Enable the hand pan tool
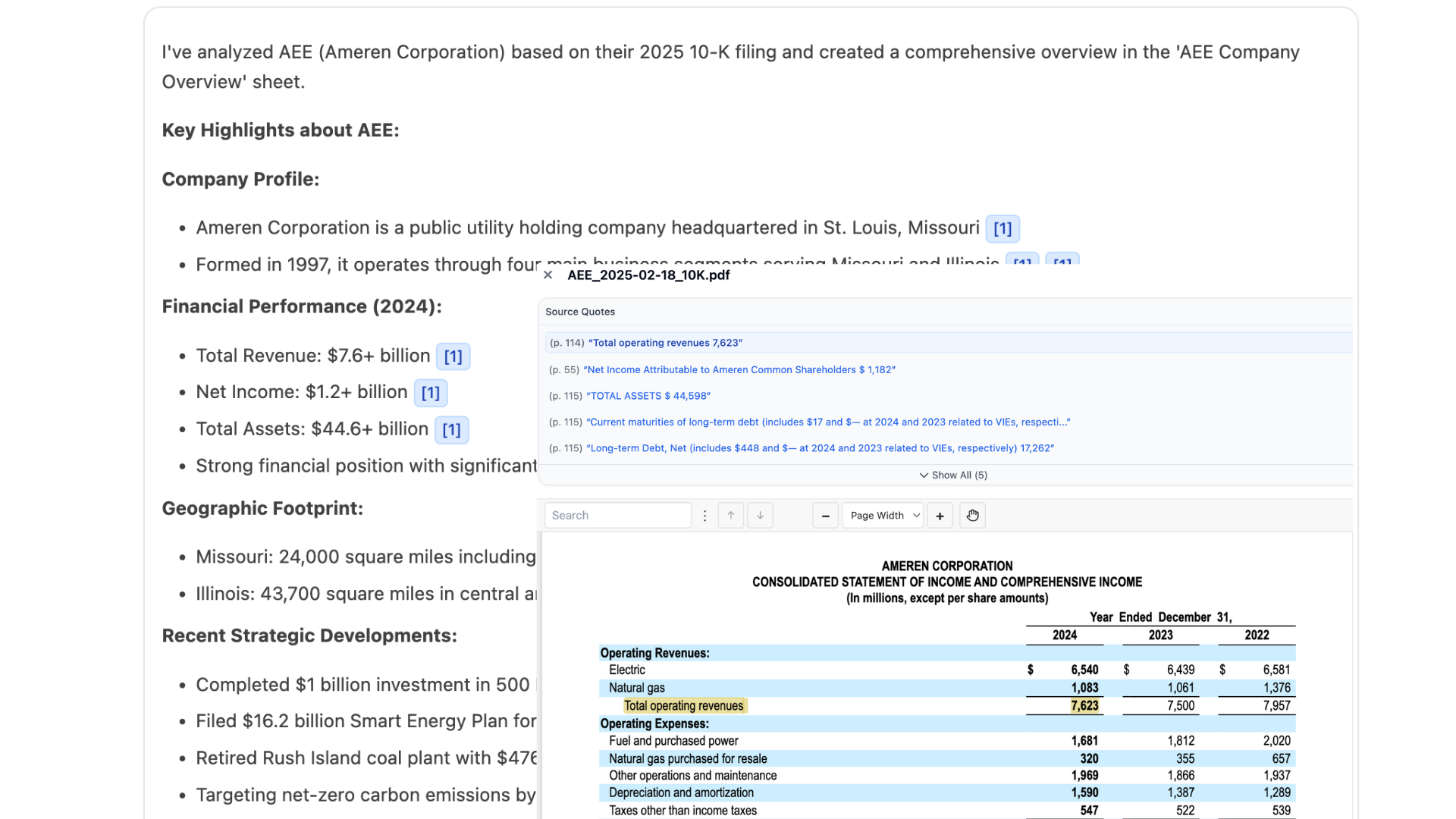 click(x=972, y=516)
